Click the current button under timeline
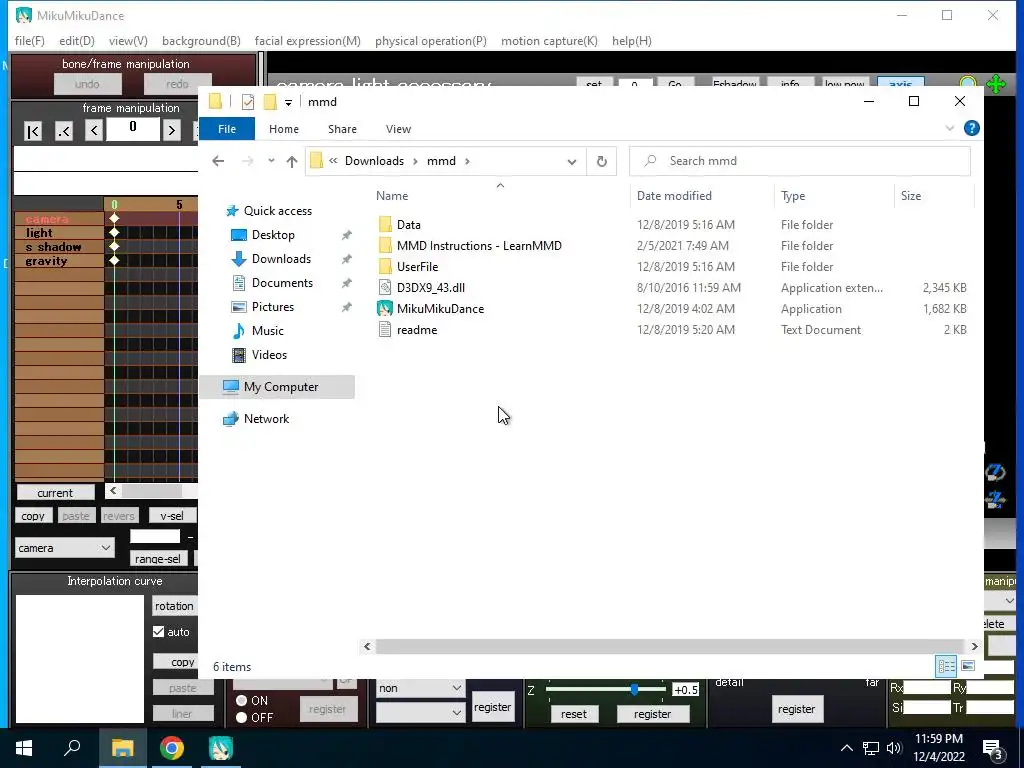The height and width of the screenshot is (768, 1024). (55, 492)
